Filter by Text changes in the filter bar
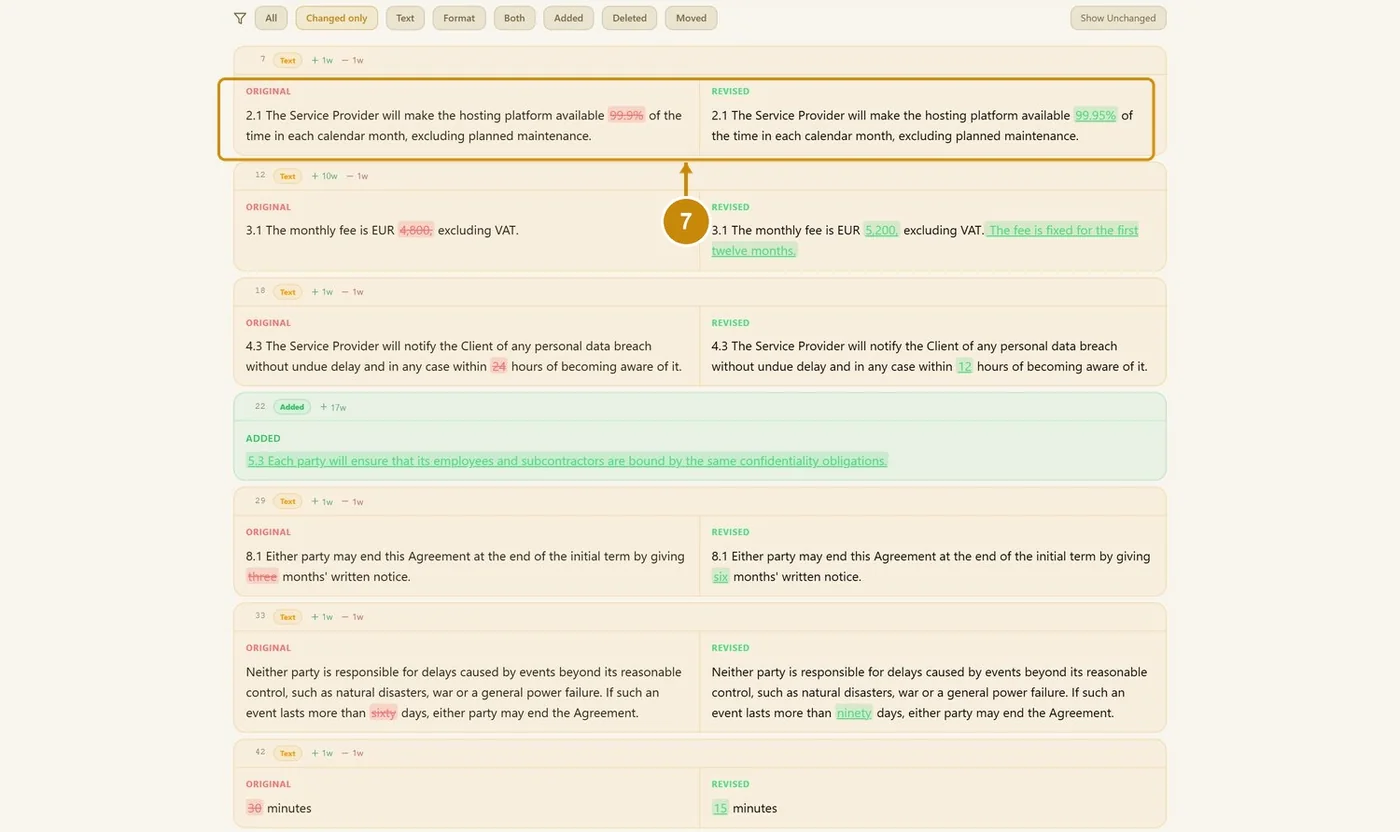This screenshot has width=1400, height=832. click(405, 18)
